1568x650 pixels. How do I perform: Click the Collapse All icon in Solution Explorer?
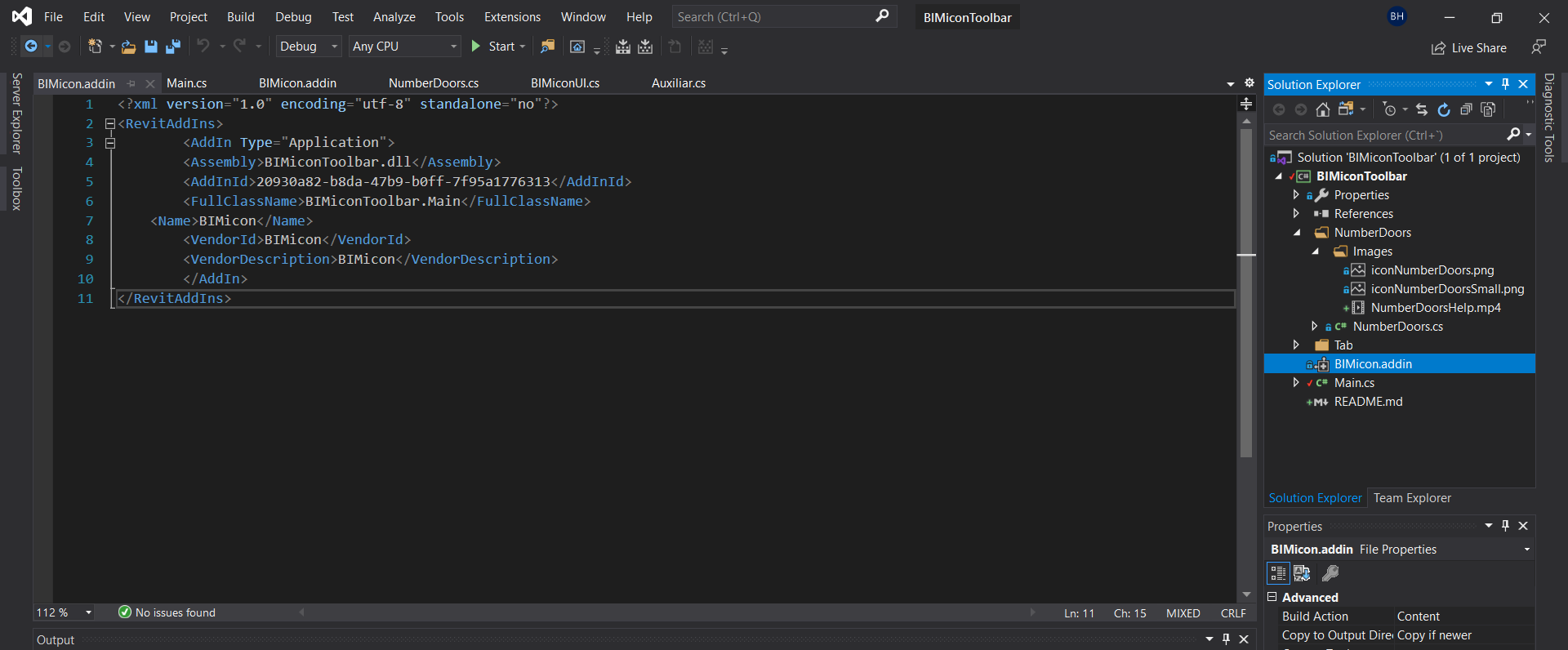1466,109
